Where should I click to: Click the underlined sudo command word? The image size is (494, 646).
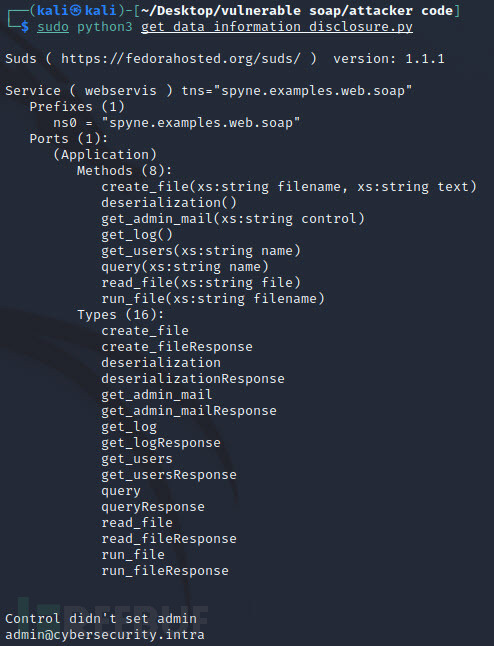(53, 27)
